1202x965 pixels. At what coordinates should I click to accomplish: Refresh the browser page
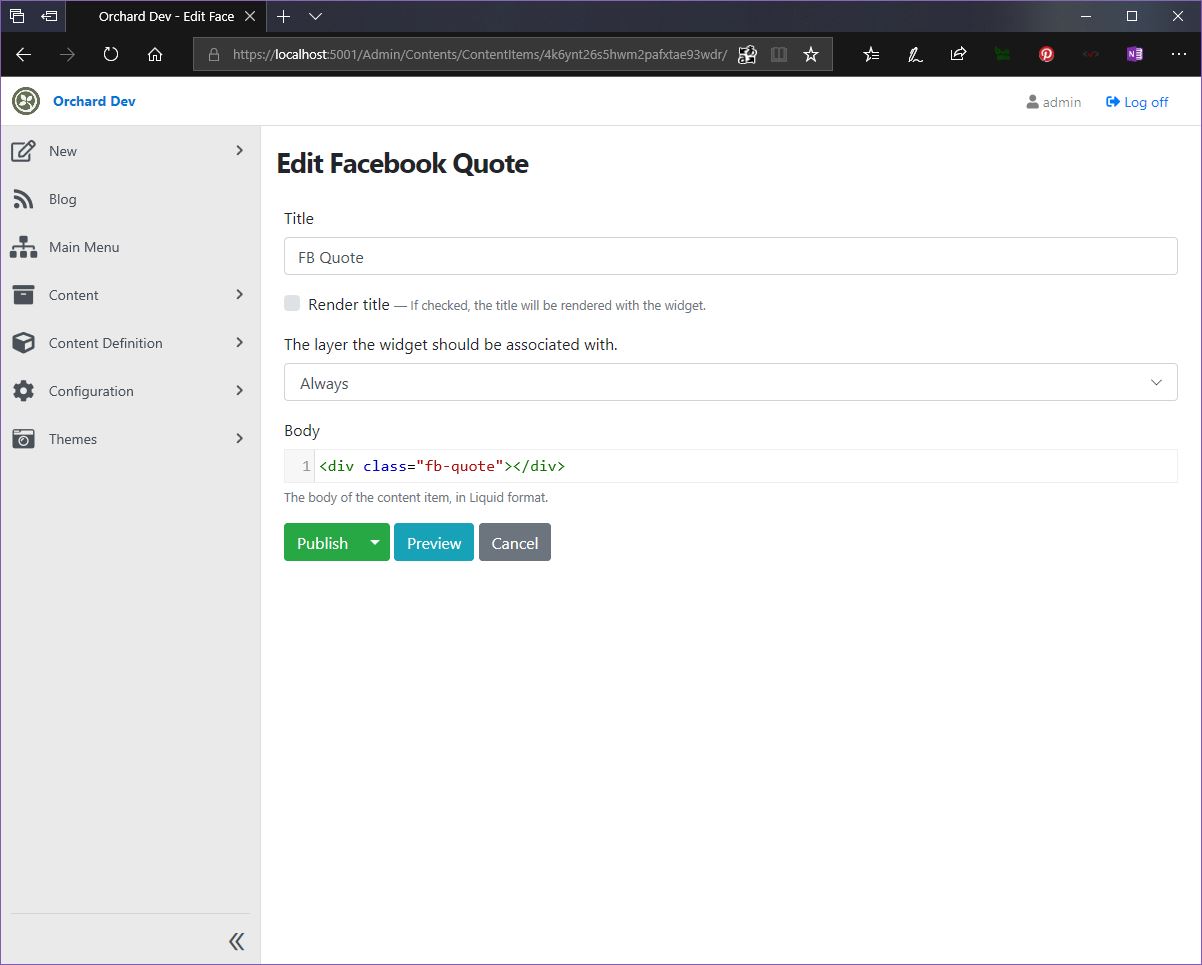click(x=111, y=55)
